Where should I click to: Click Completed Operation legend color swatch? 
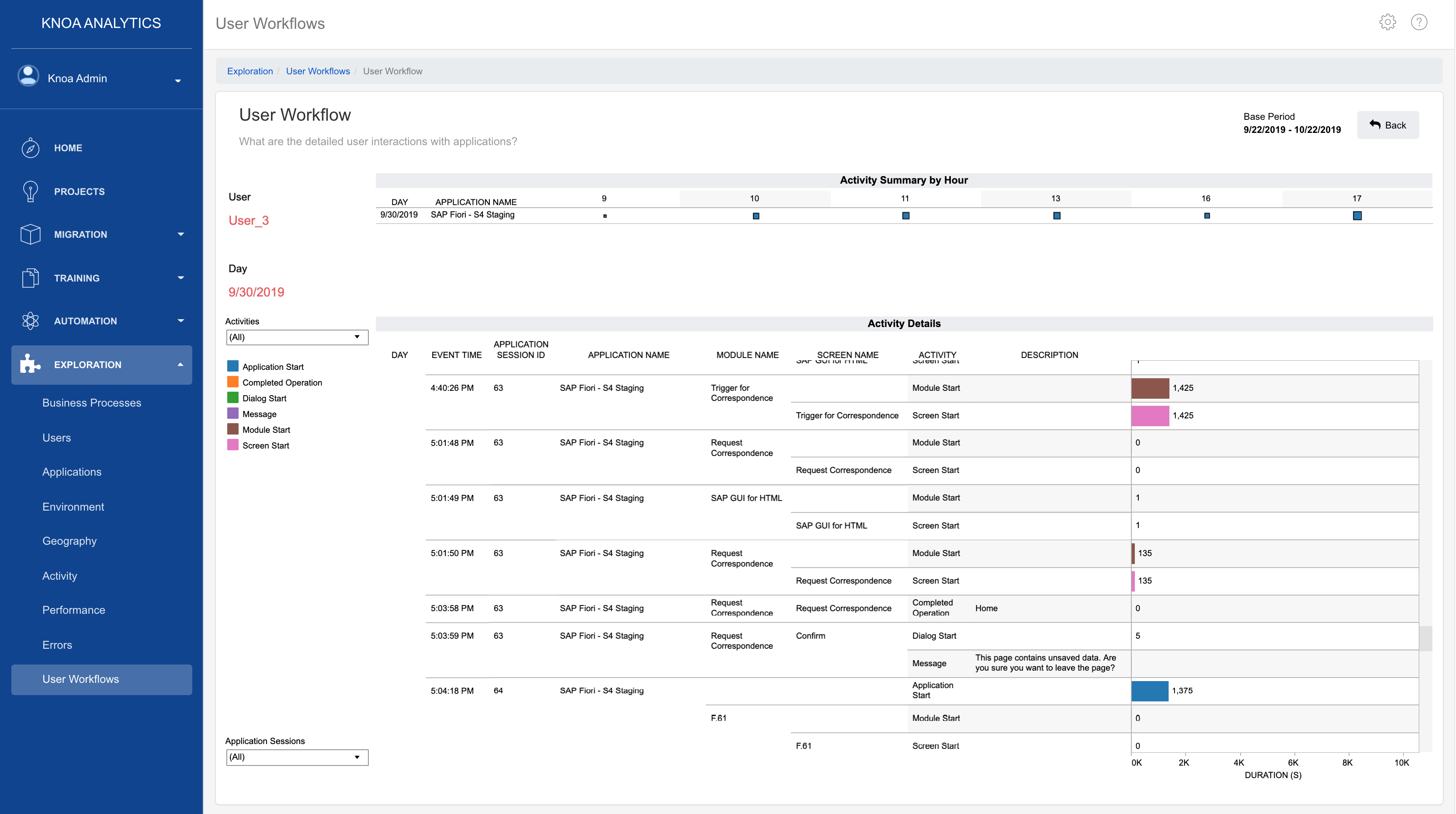click(232, 382)
